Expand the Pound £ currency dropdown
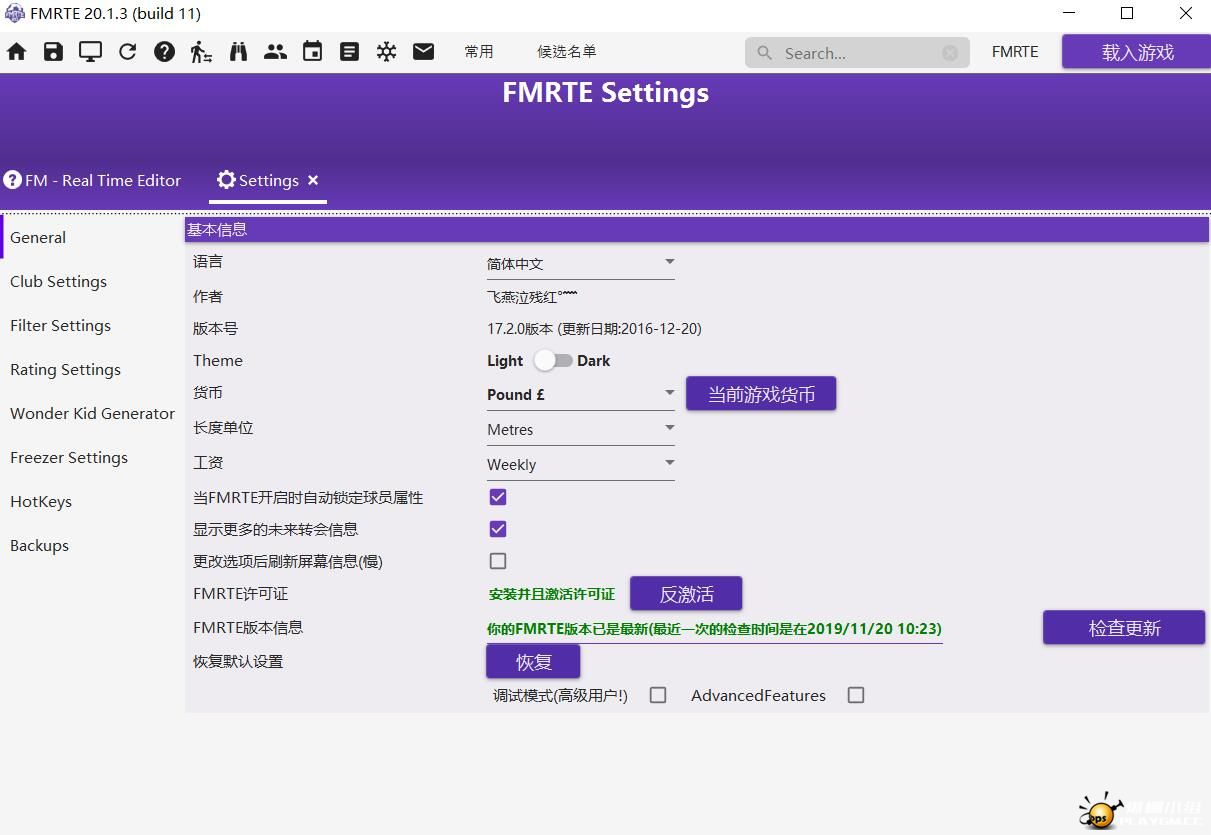 [580, 395]
